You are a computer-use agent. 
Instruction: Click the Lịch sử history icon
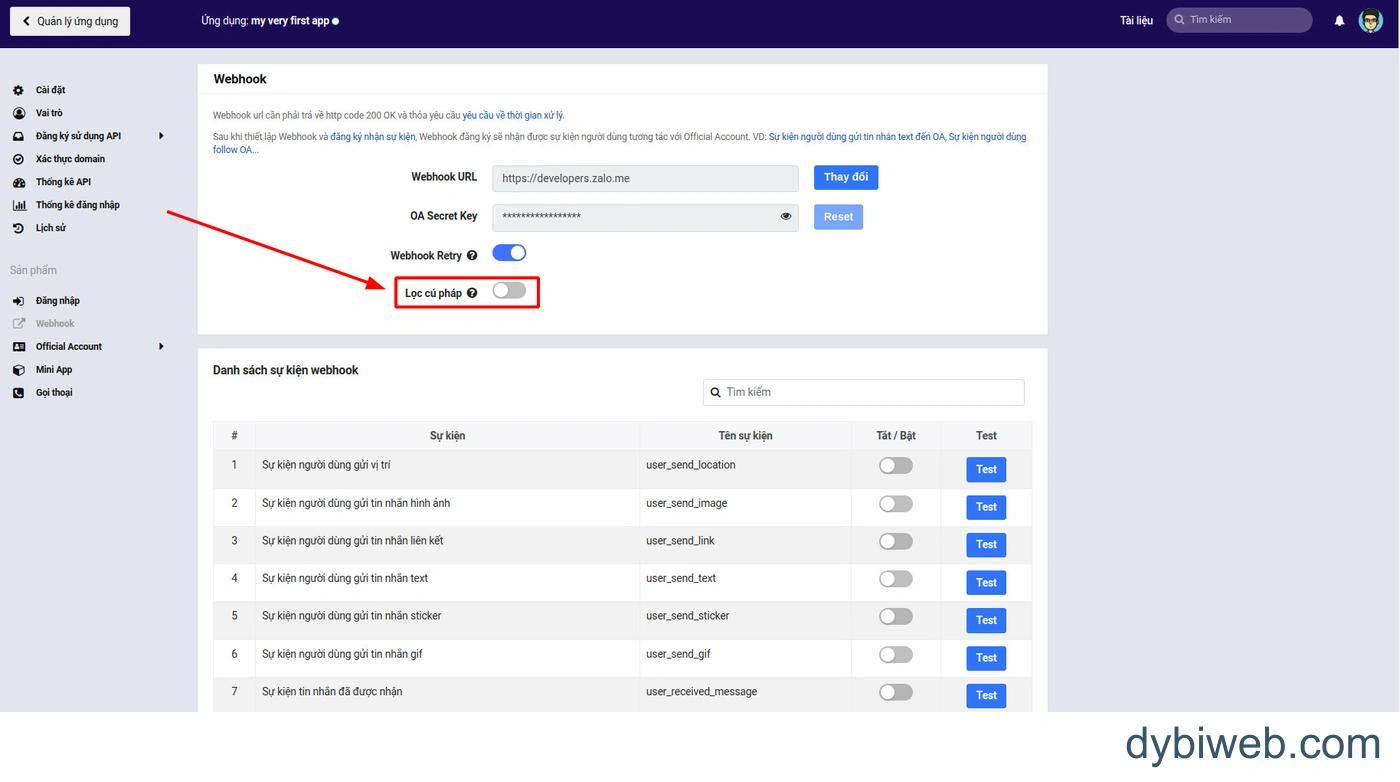coord(18,228)
